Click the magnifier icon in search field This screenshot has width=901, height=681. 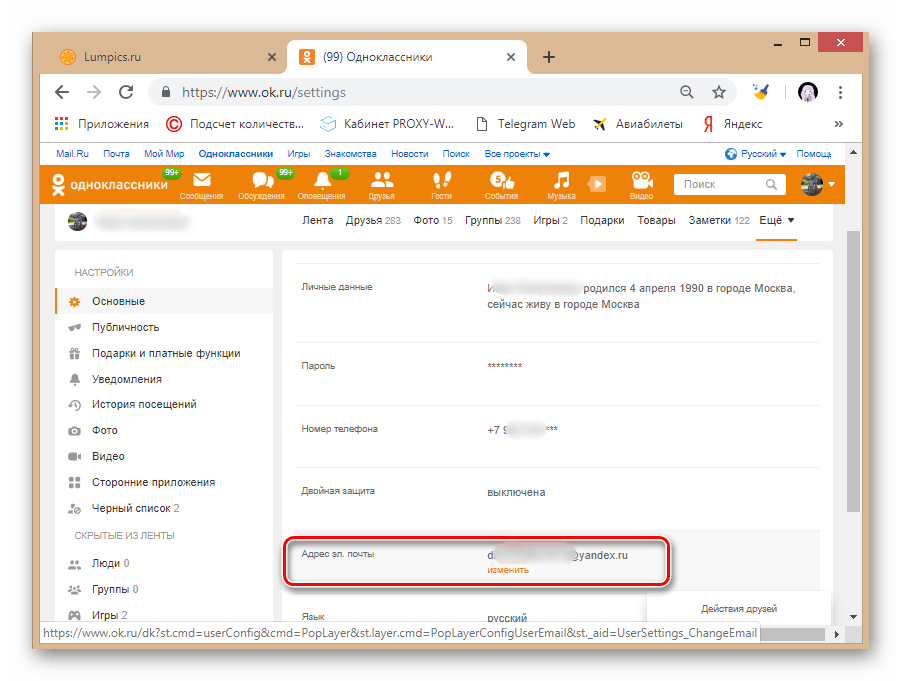point(770,184)
